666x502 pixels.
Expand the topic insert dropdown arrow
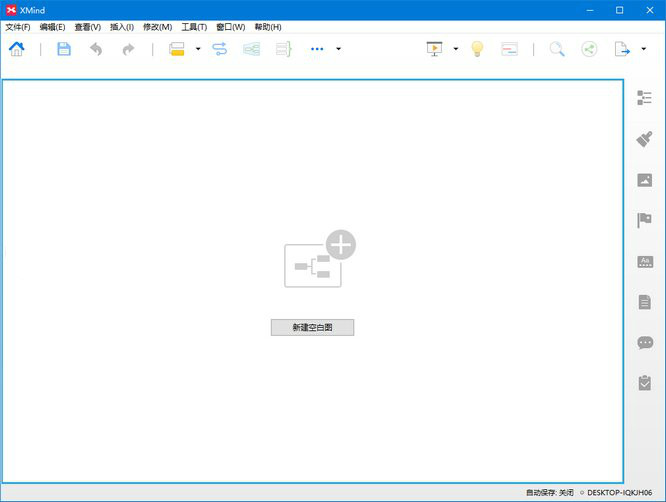pyautogui.click(x=198, y=49)
